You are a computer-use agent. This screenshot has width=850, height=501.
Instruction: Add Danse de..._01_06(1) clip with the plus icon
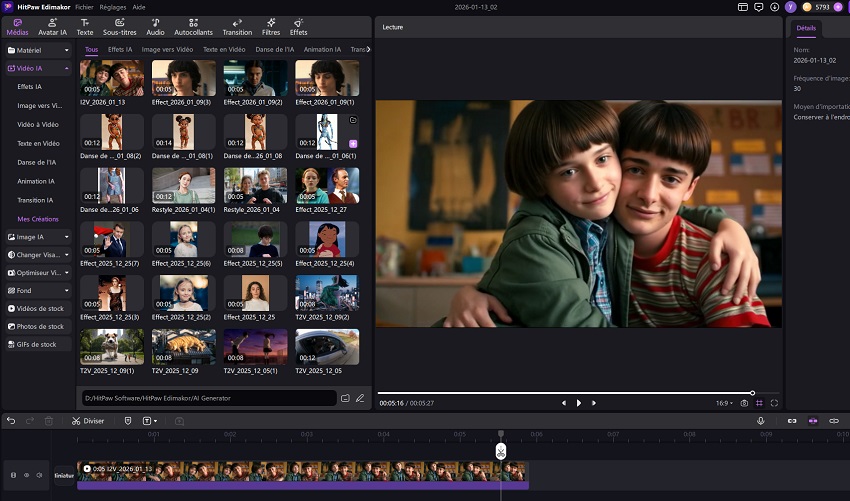[353, 144]
